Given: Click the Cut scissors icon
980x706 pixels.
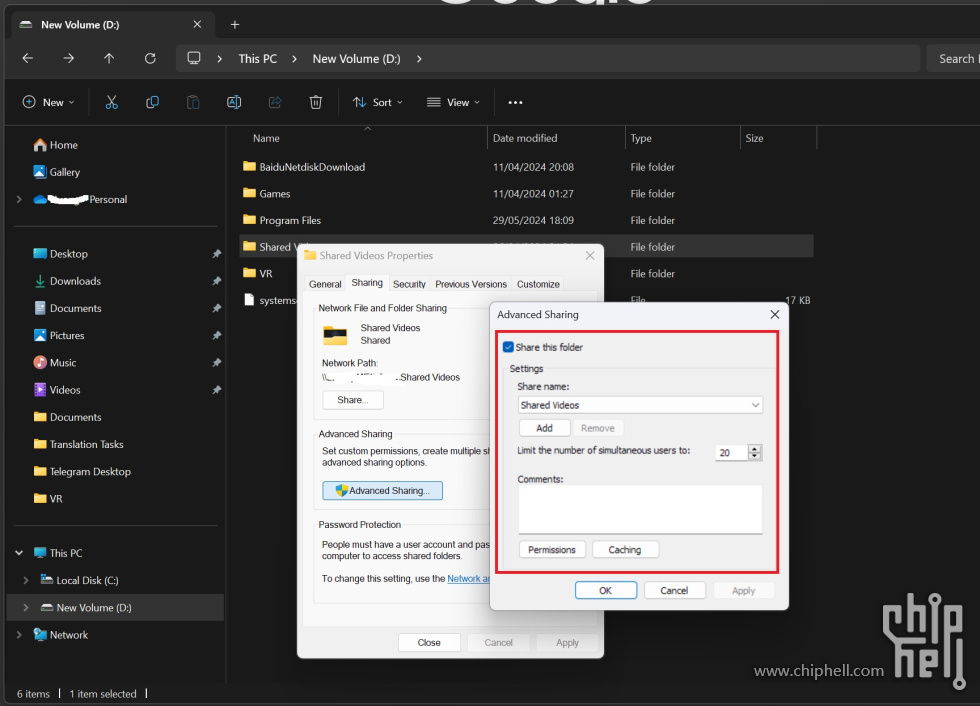Looking at the screenshot, I should [111, 102].
